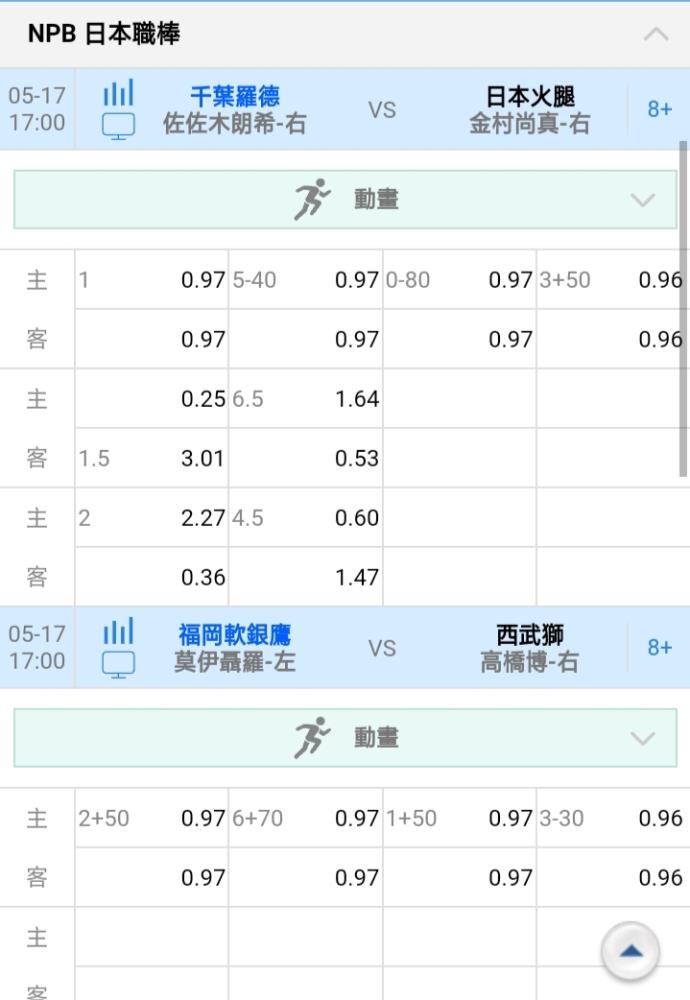Tap the 05-17 17:00 time of 千葉羅德 match
This screenshot has height=1000, width=690.
pyautogui.click(x=37, y=109)
